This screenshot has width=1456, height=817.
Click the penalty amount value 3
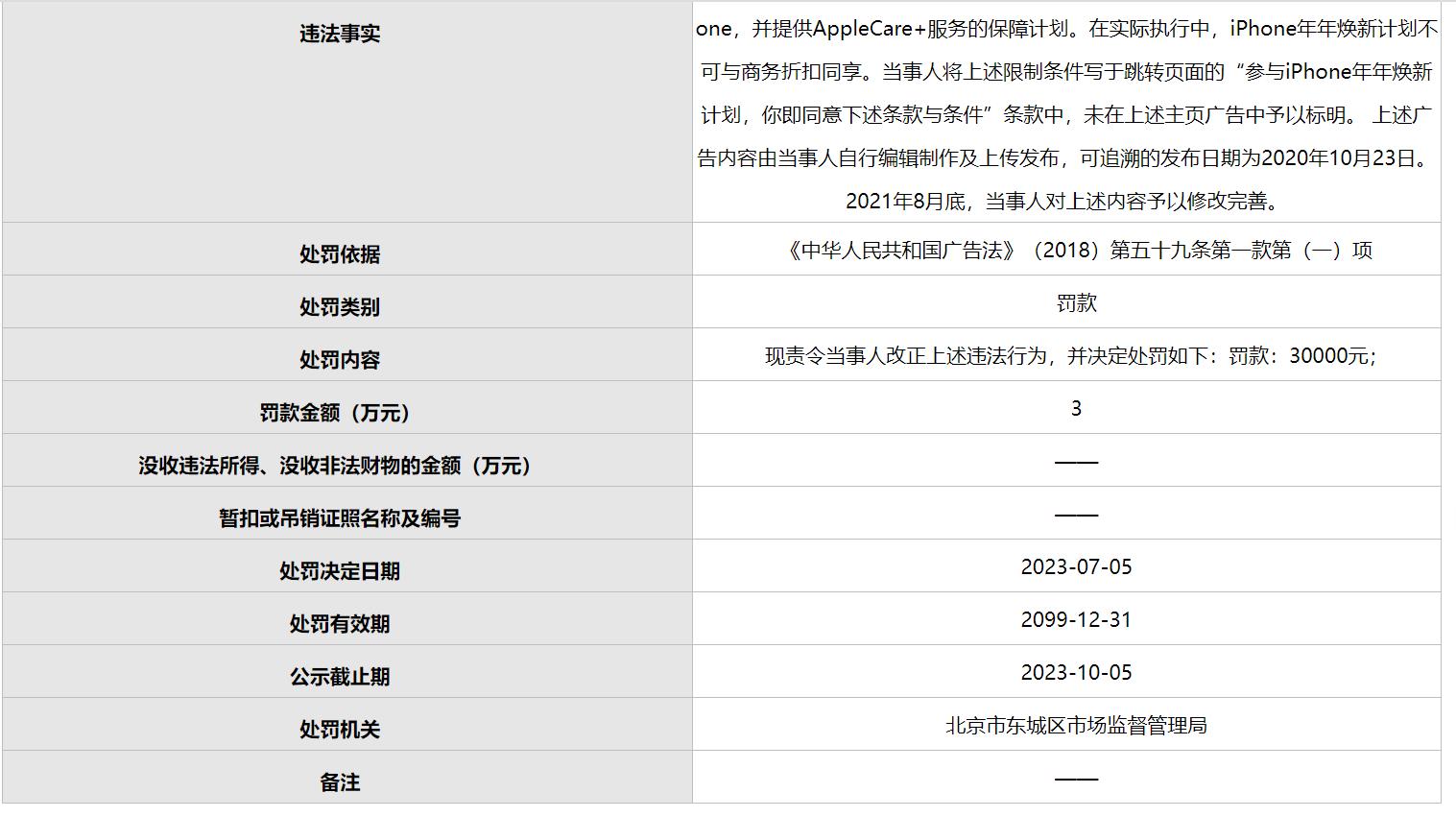point(1075,407)
